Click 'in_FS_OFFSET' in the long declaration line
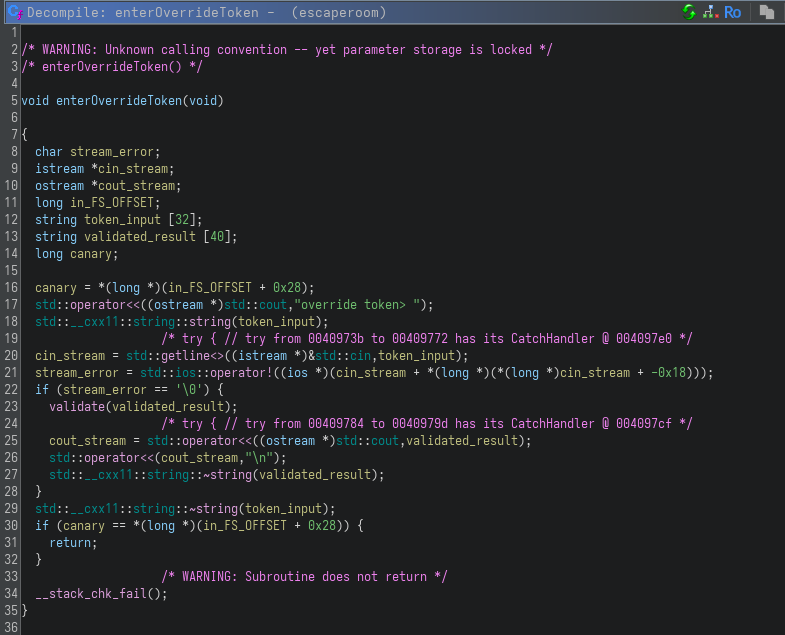Screen dimensions: 785x635 coord(112,203)
